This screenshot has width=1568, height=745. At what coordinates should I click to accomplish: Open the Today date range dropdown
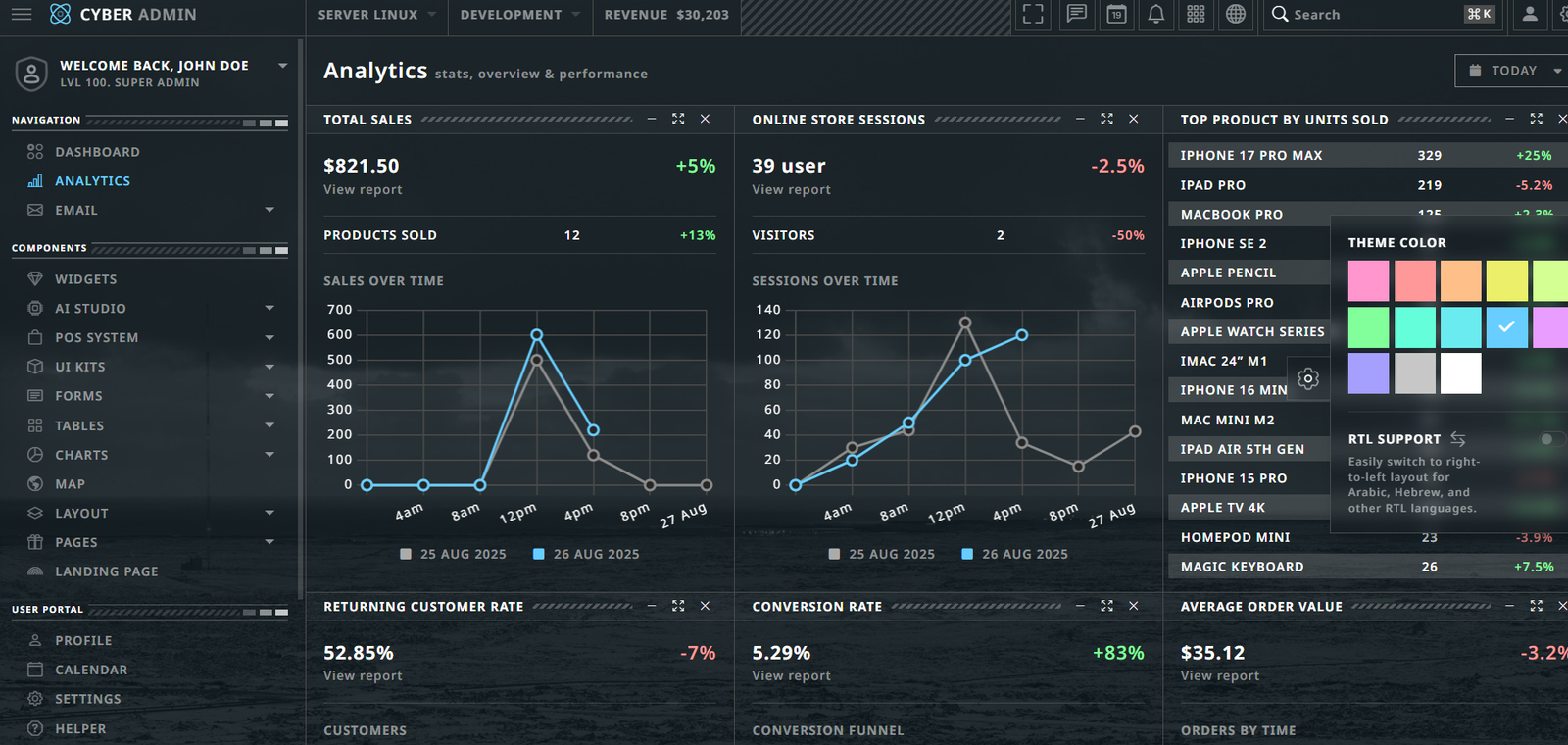click(1514, 71)
